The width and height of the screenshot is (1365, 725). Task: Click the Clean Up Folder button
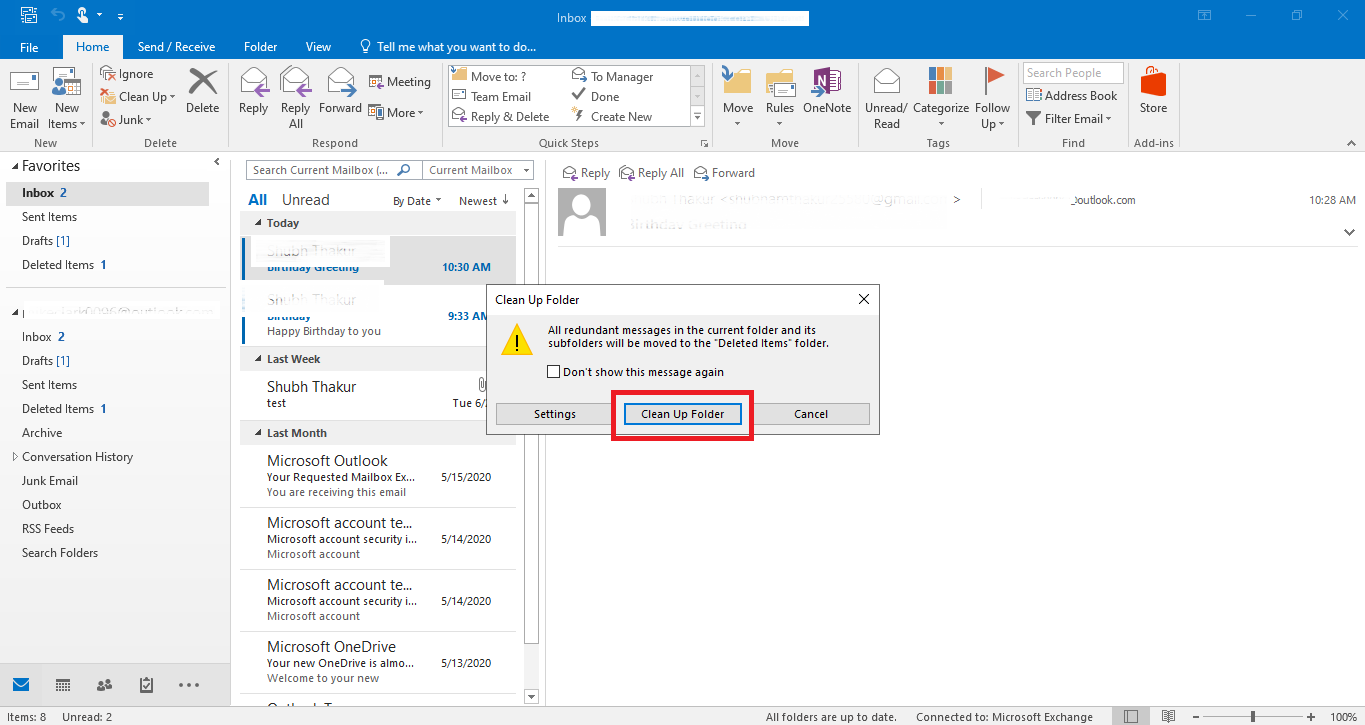coord(683,414)
